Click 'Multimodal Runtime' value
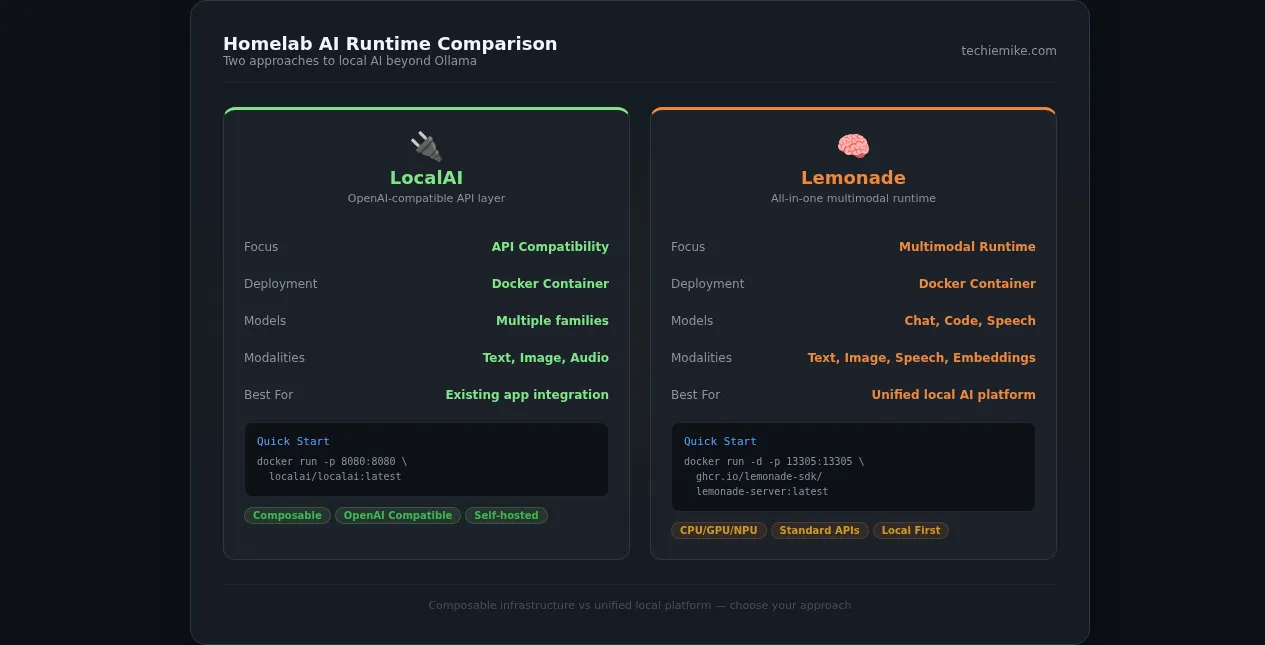The image size is (1265, 645). coord(967,247)
